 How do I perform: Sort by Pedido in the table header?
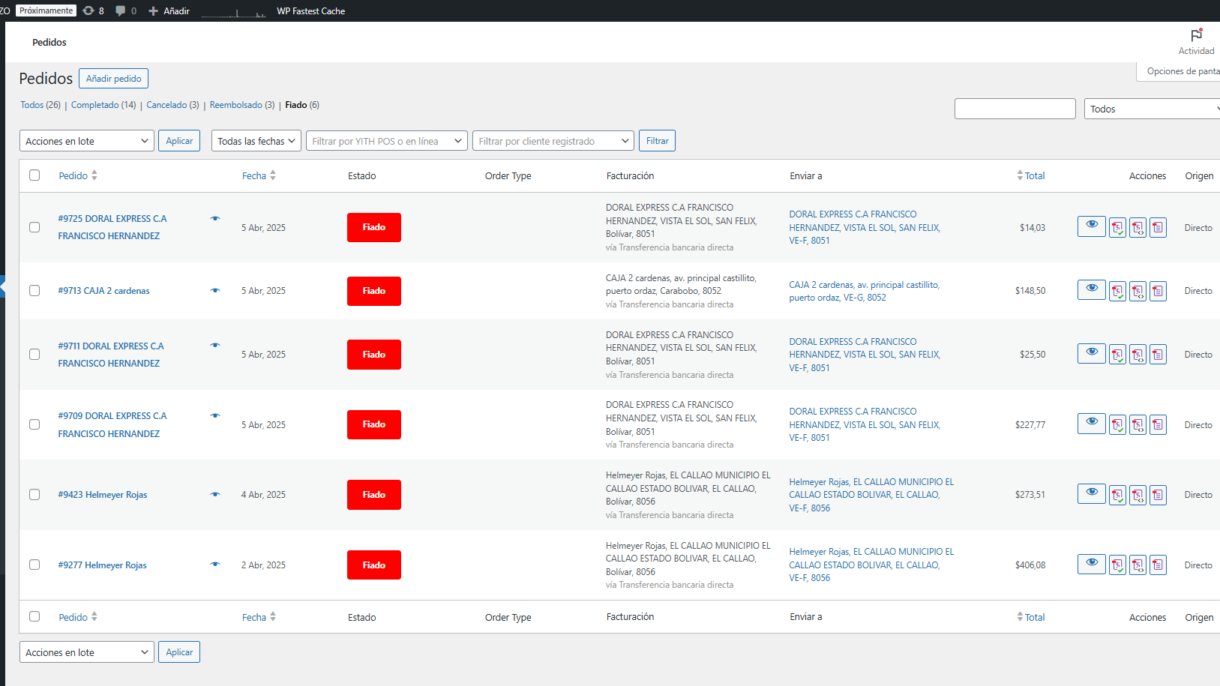(78, 175)
